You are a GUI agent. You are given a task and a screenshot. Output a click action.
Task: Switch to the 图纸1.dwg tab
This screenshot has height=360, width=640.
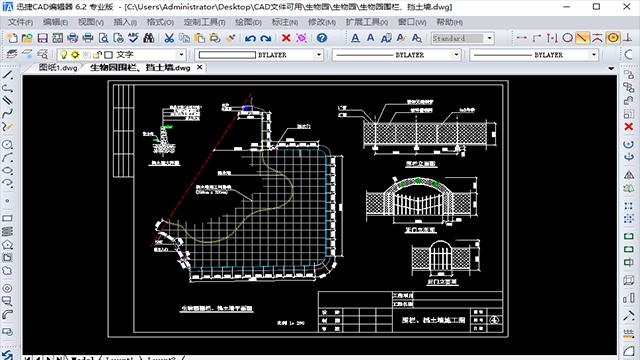pos(58,67)
